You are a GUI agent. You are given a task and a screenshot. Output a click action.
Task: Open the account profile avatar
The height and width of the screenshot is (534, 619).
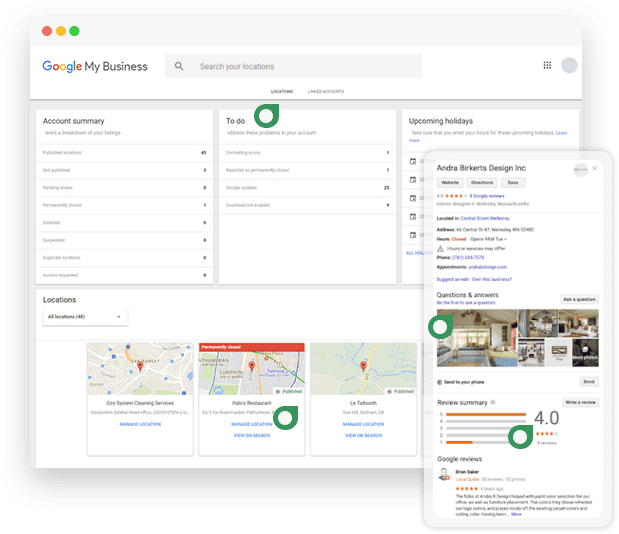(569, 66)
